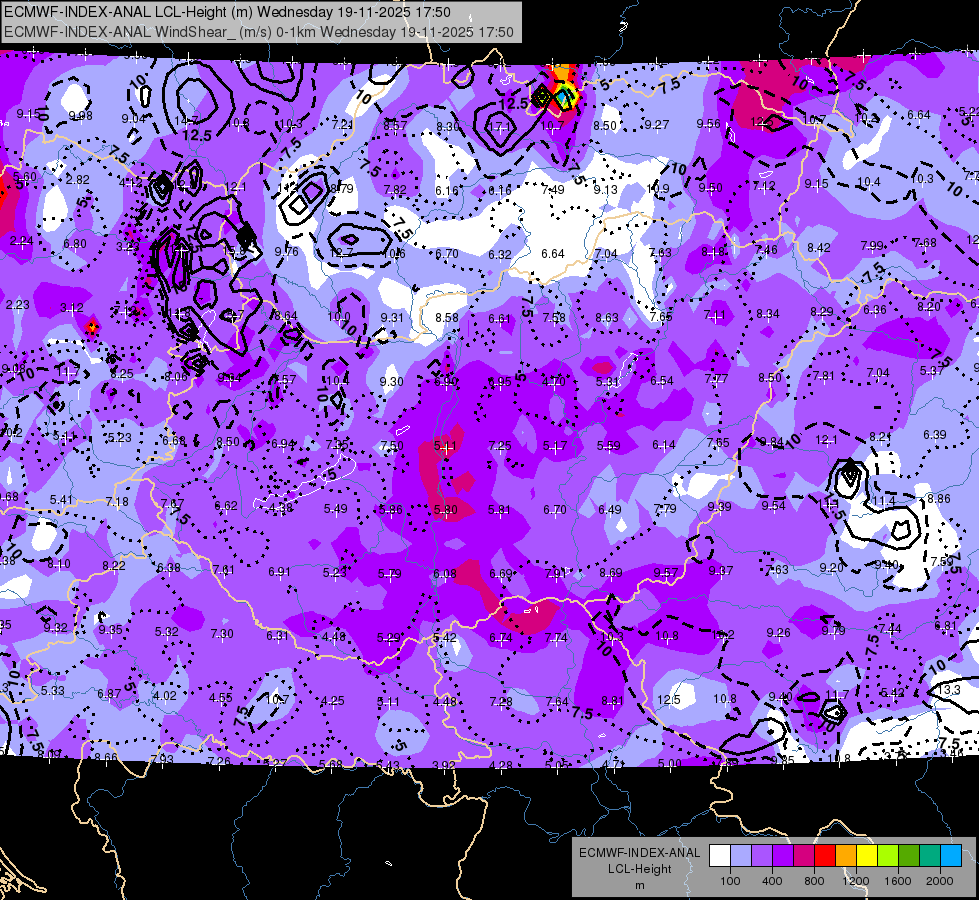The width and height of the screenshot is (979, 900).
Task: Click the '400' legend tick label
Action: click(x=772, y=881)
